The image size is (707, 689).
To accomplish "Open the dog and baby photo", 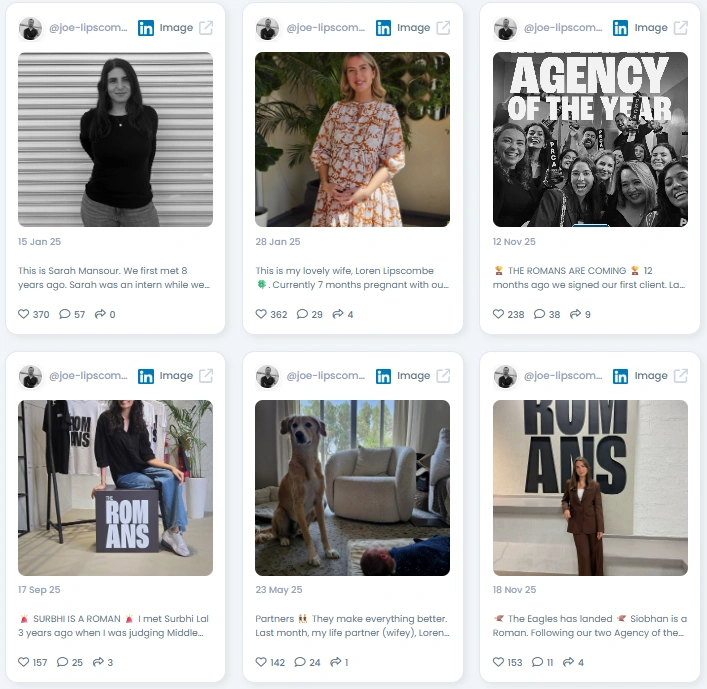I will pyautogui.click(x=353, y=488).
